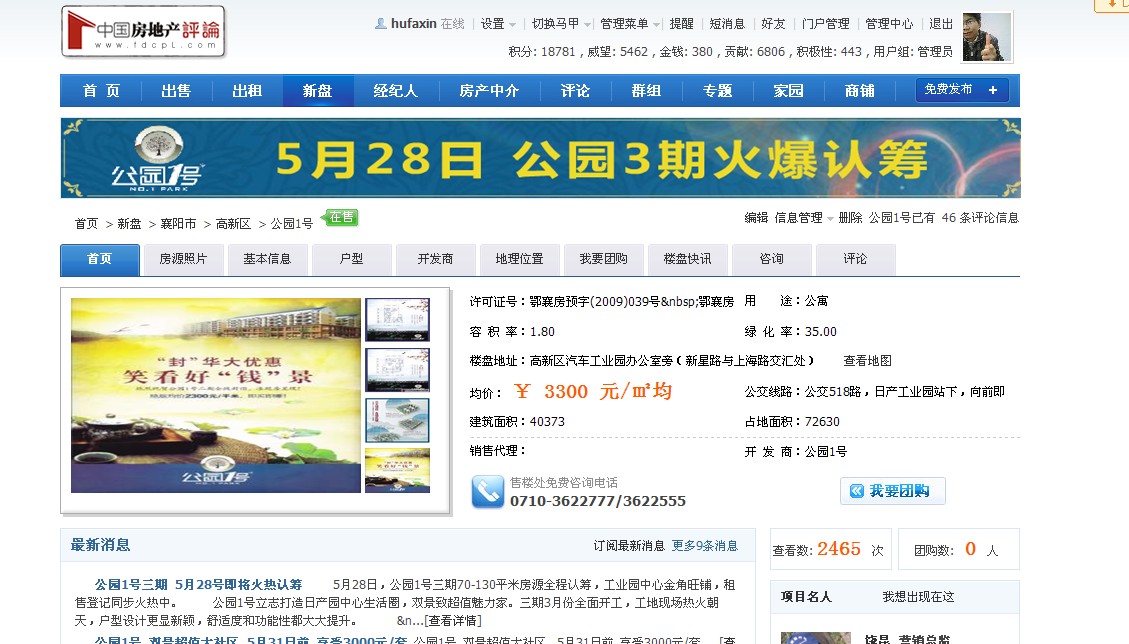Select the third site-plan thumbnail

pos(397,420)
